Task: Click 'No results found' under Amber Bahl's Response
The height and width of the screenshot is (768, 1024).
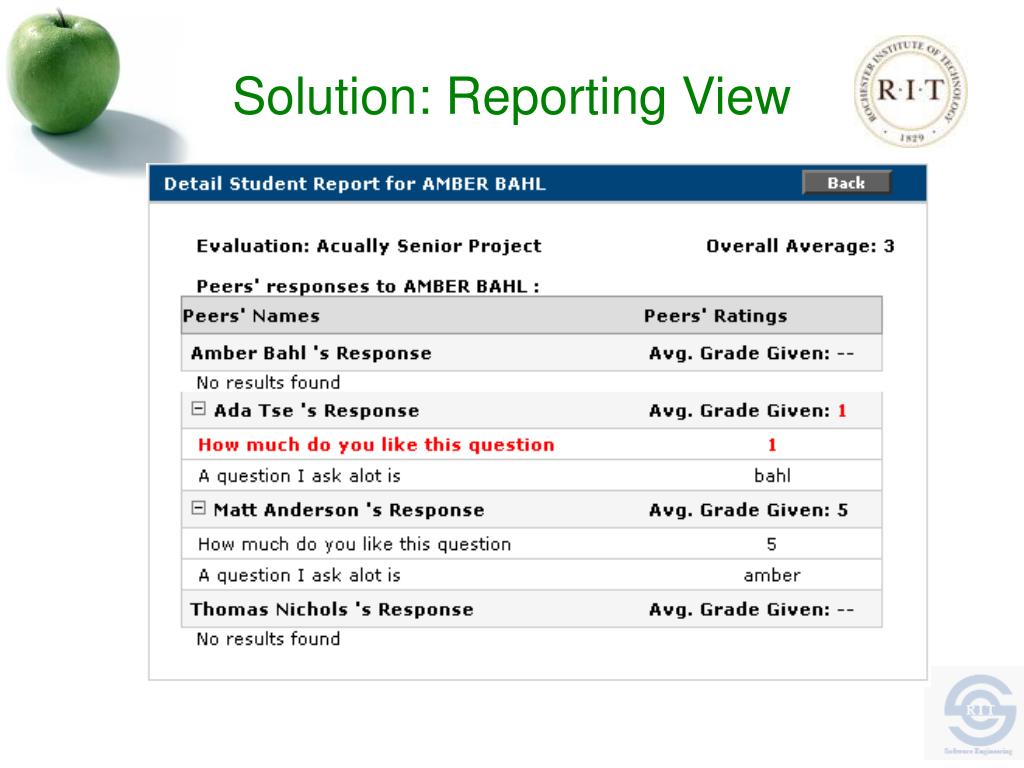Action: coord(268,383)
